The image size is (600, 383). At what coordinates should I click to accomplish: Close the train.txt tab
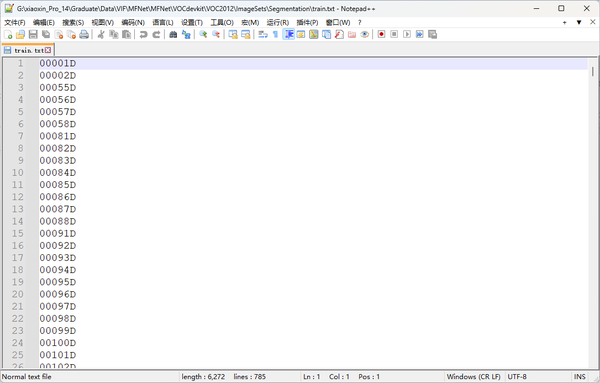[x=48, y=50]
